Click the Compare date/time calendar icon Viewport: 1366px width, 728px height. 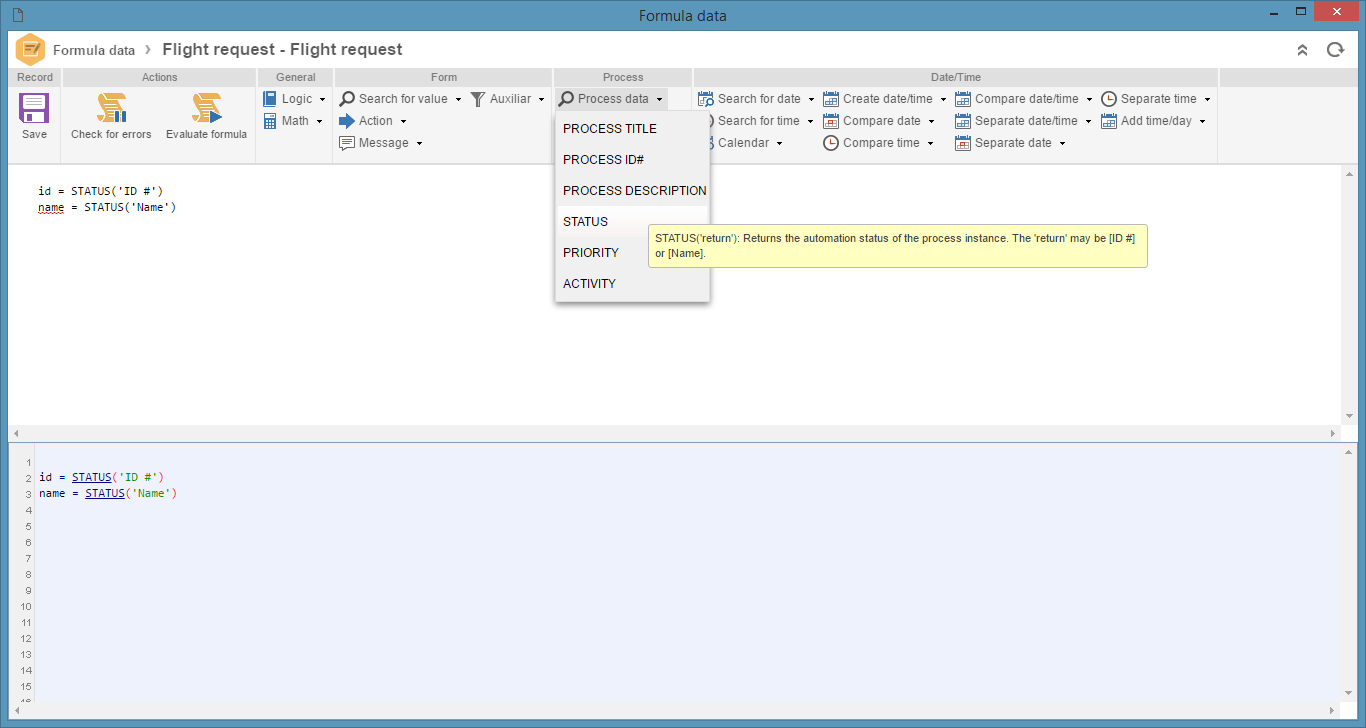963,99
